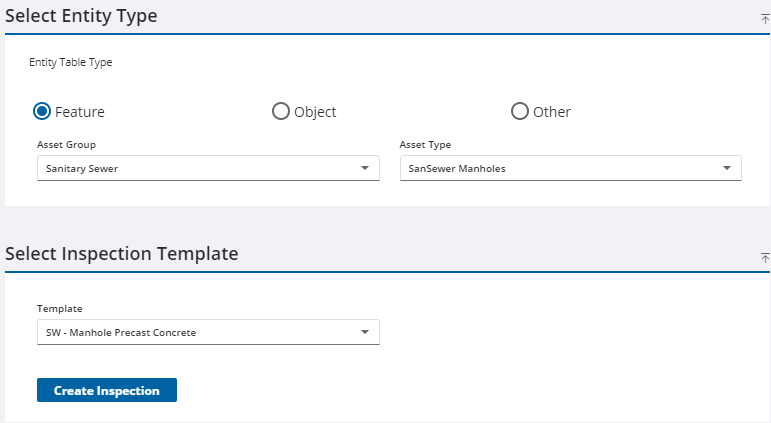Image resolution: width=771 pixels, height=423 pixels.
Task: Click the Select Entity Type heading
Action: click(x=81, y=16)
